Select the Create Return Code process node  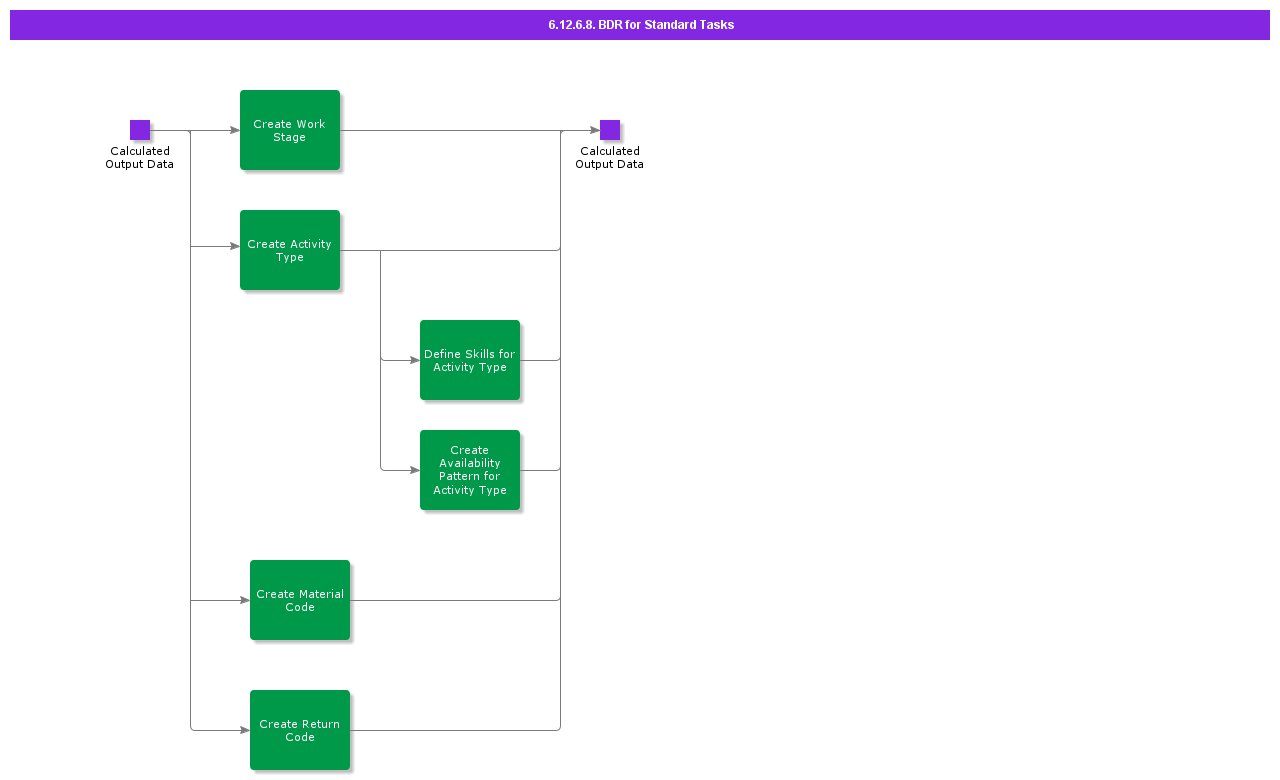(x=300, y=730)
